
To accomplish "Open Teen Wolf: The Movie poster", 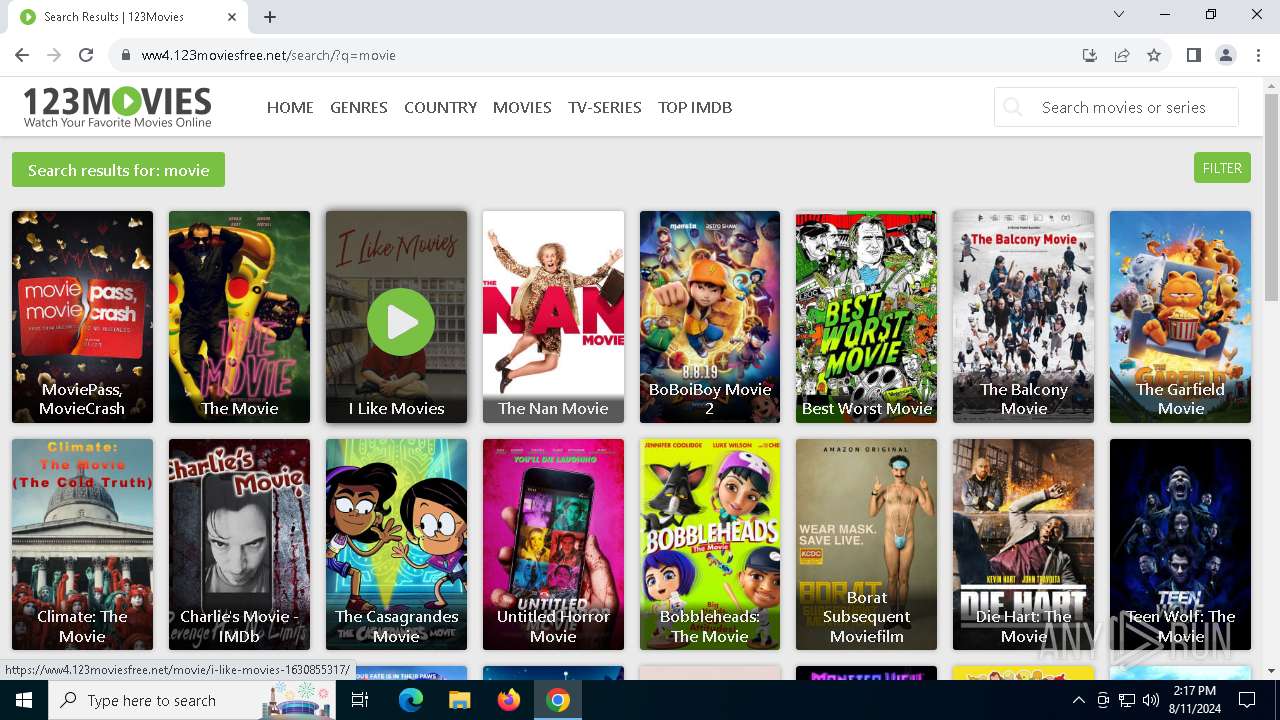I will [x=1180, y=544].
